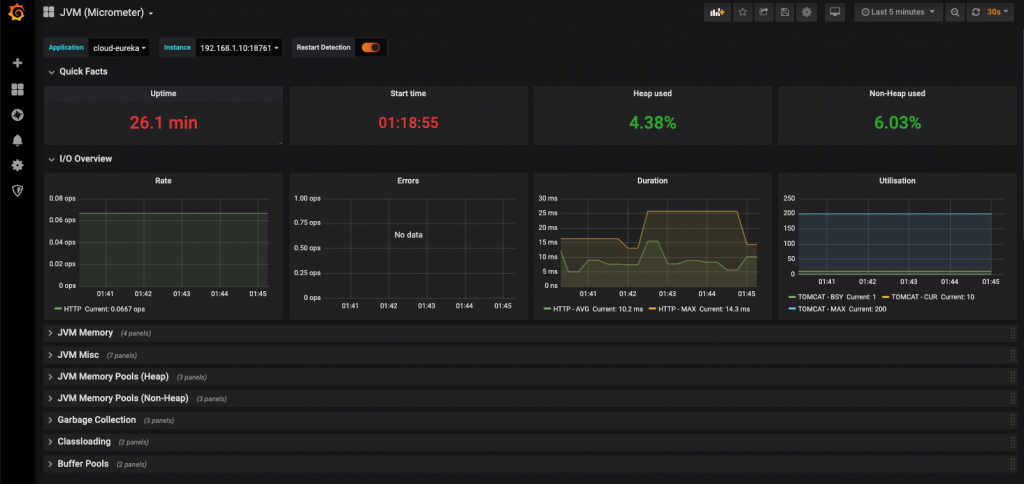Expand the JVM Misc row
1024x484 pixels.
click(73, 355)
